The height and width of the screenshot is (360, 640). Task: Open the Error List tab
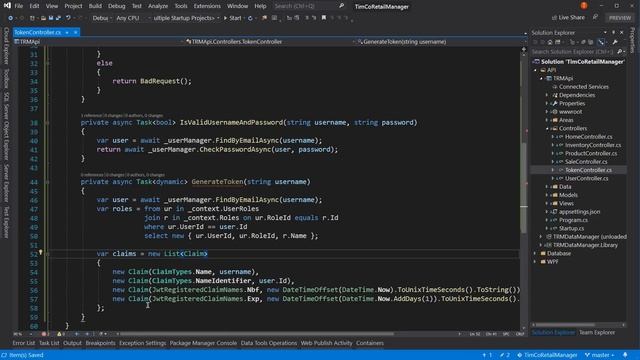coord(24,343)
